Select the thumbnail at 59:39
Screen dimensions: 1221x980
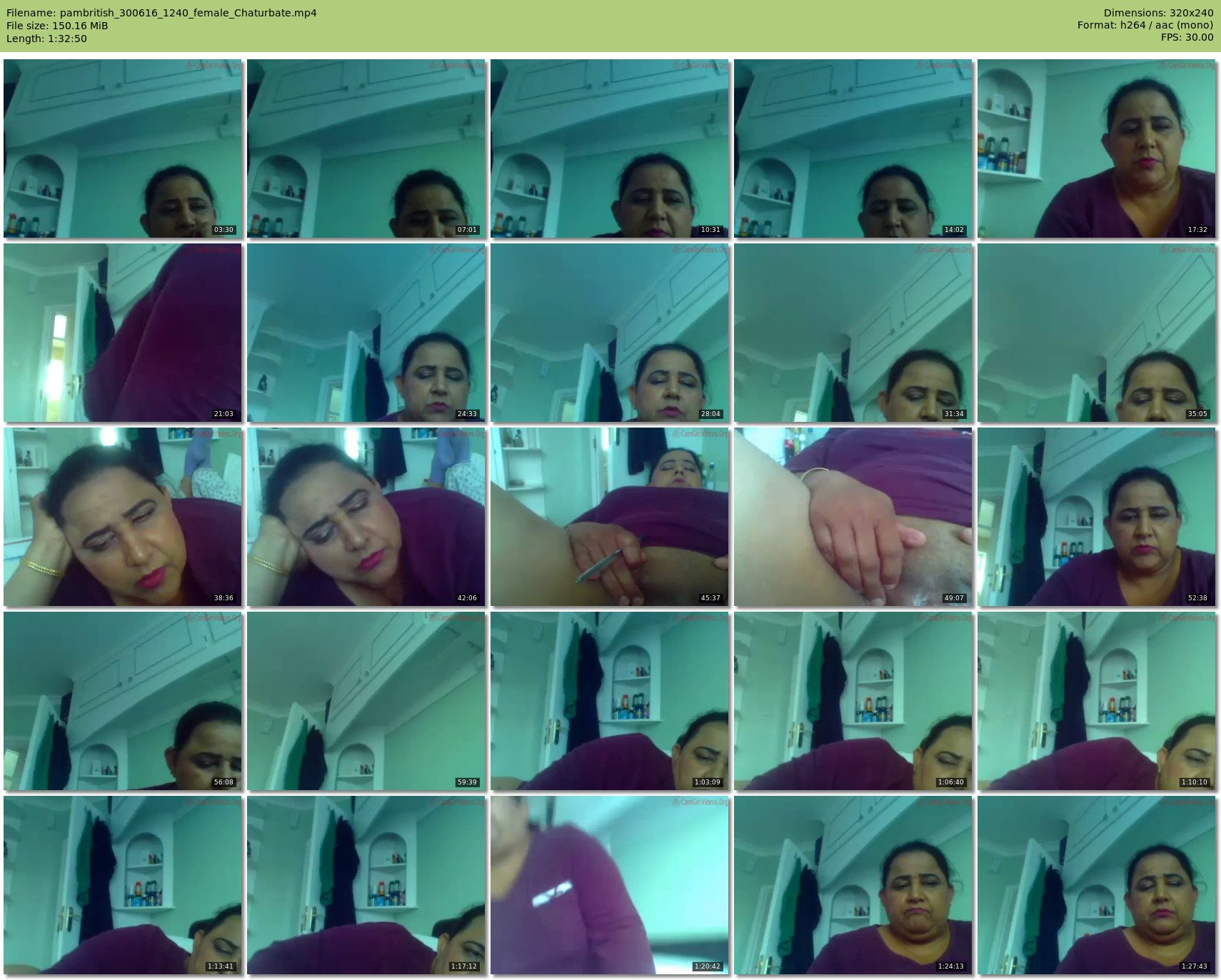tap(366, 701)
